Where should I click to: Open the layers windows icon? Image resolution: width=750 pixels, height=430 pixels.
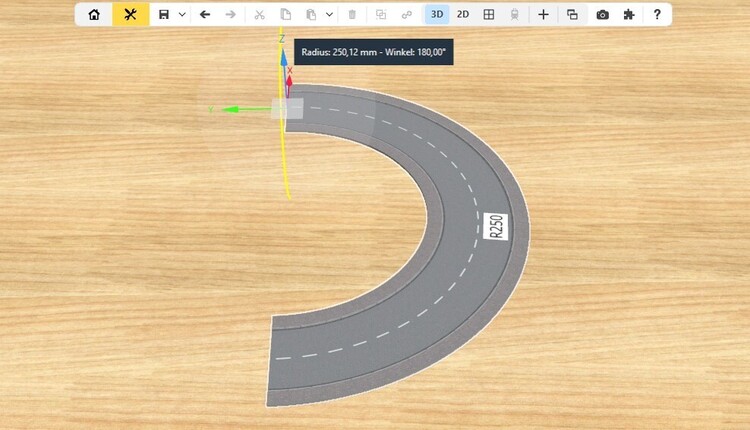pos(572,15)
